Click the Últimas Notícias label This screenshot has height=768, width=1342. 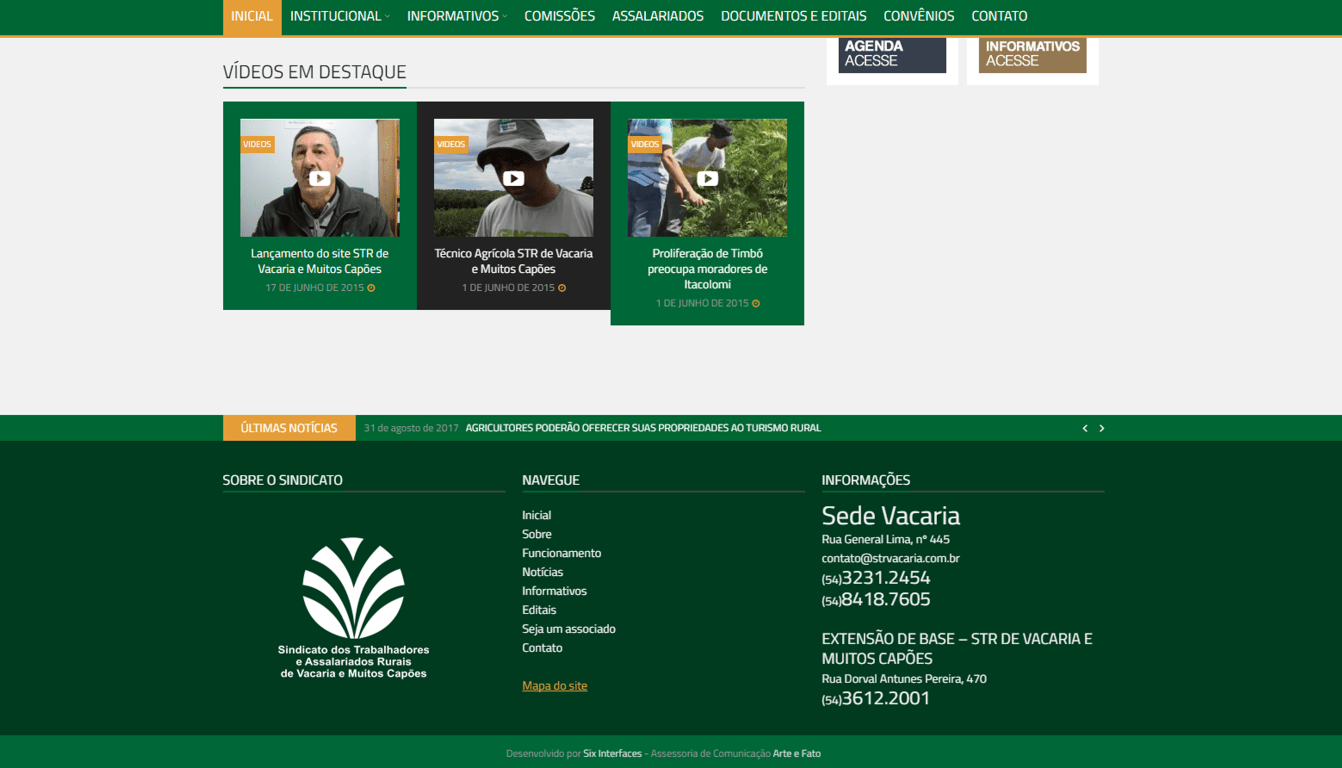click(x=289, y=428)
